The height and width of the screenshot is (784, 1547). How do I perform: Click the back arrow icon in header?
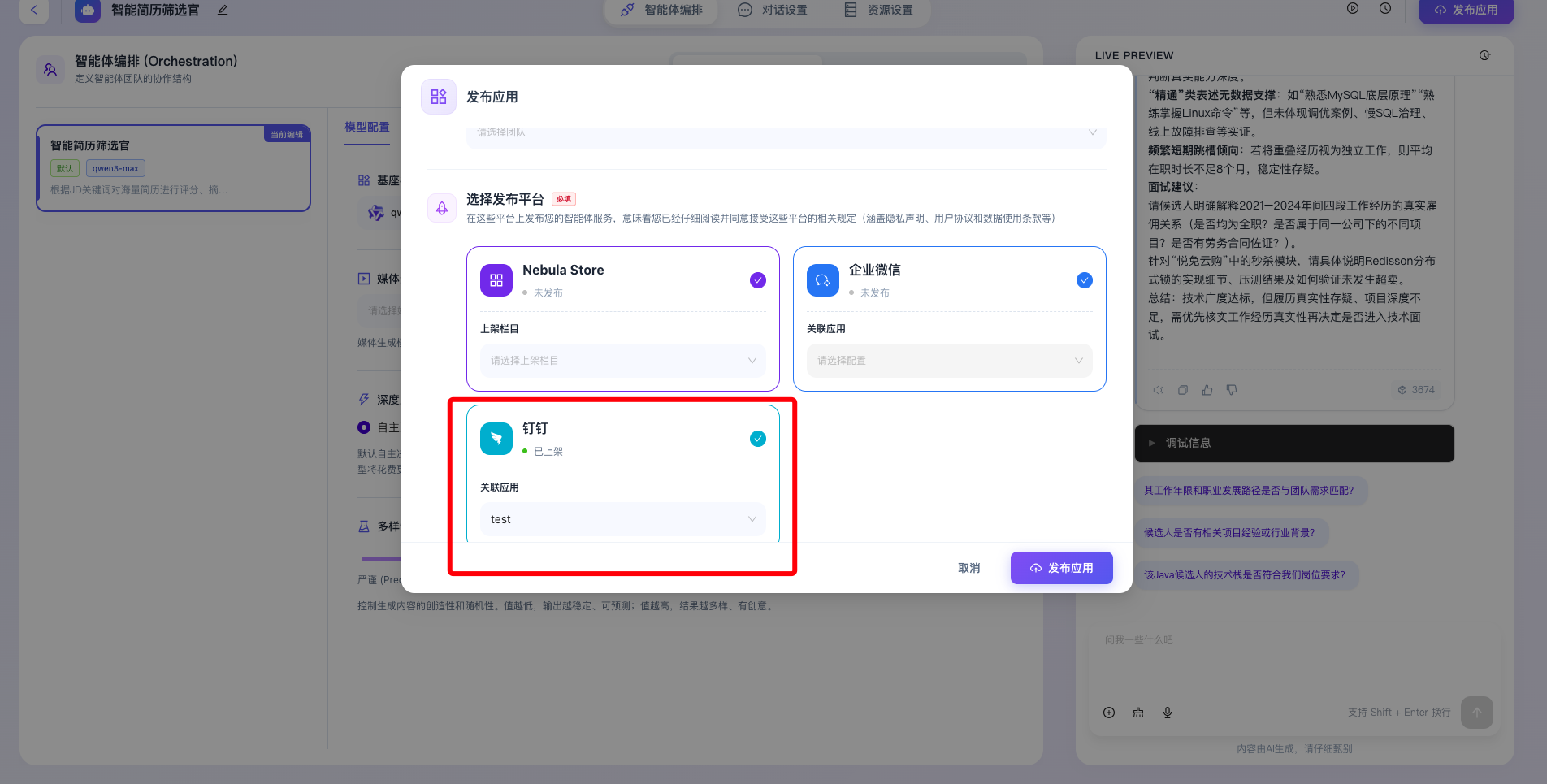[34, 10]
